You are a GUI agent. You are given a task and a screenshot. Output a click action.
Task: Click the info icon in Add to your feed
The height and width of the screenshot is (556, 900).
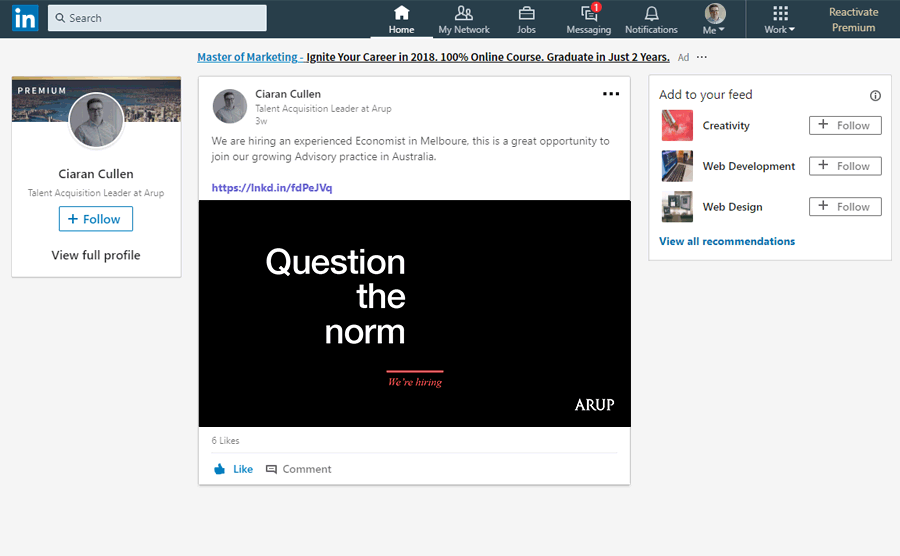pyautogui.click(x=875, y=95)
